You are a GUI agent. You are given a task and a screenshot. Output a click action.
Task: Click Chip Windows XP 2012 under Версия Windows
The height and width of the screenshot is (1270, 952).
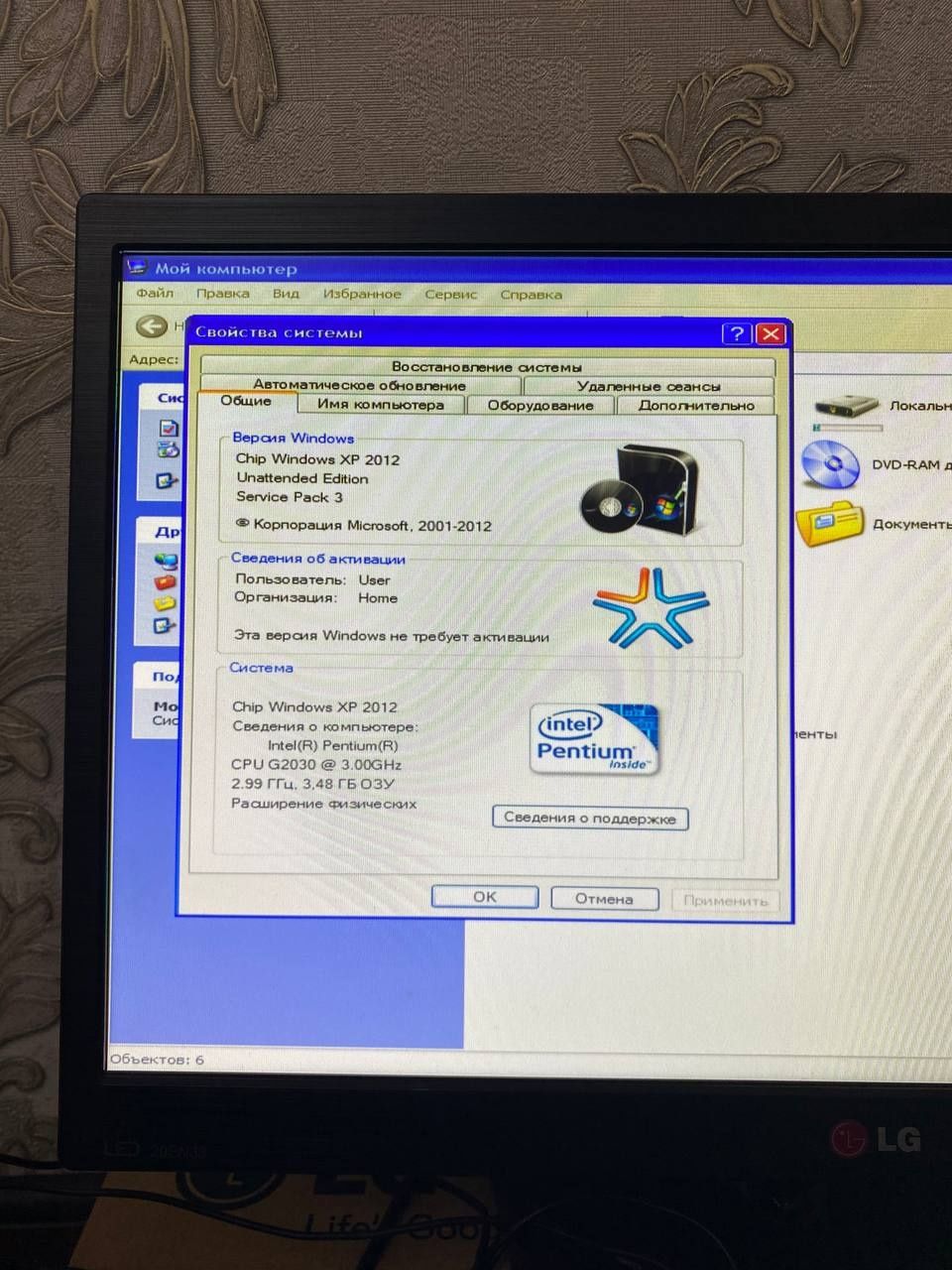click(x=317, y=459)
